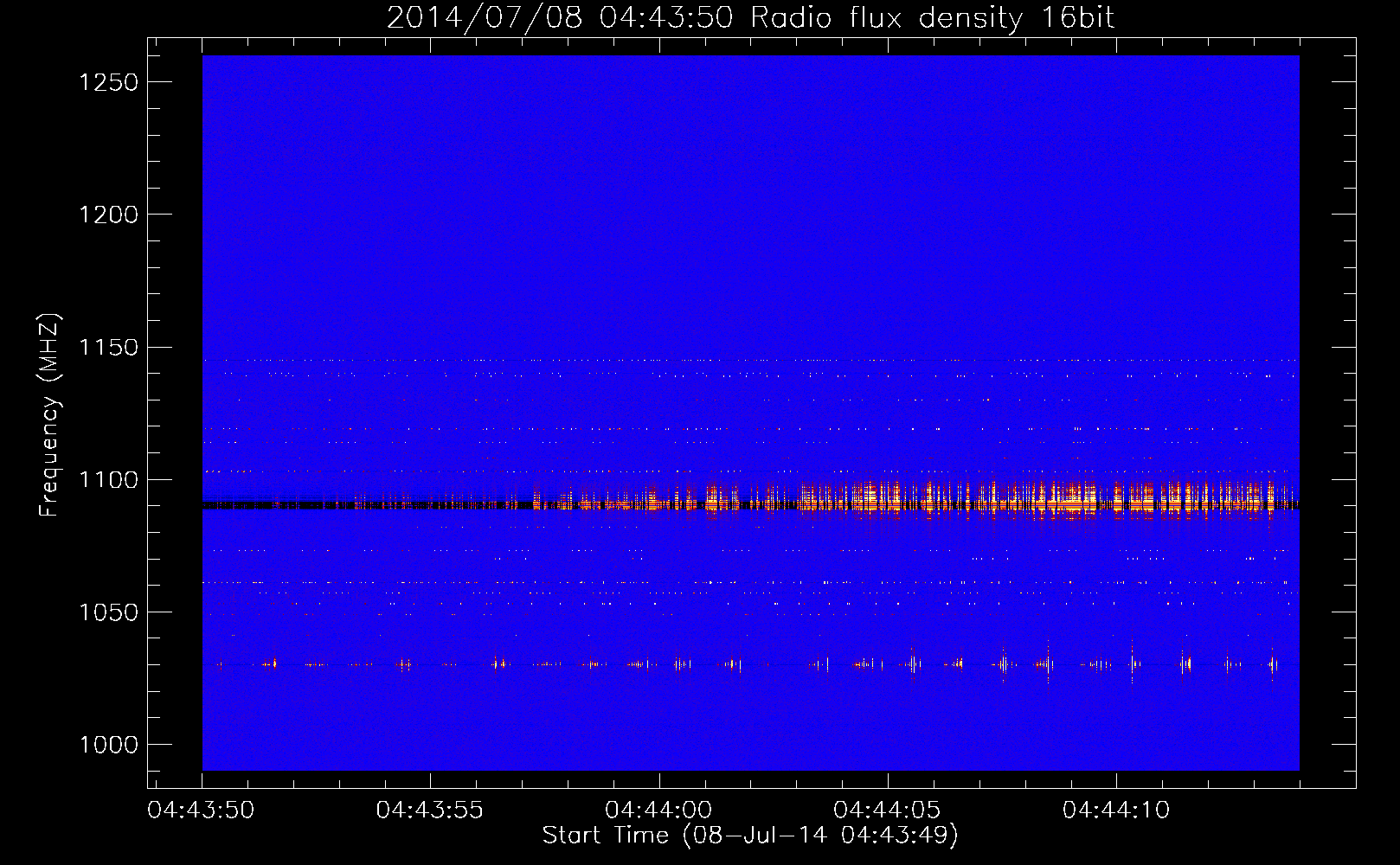
Task: Select the 1050 frequency axis label
Action: (109, 612)
